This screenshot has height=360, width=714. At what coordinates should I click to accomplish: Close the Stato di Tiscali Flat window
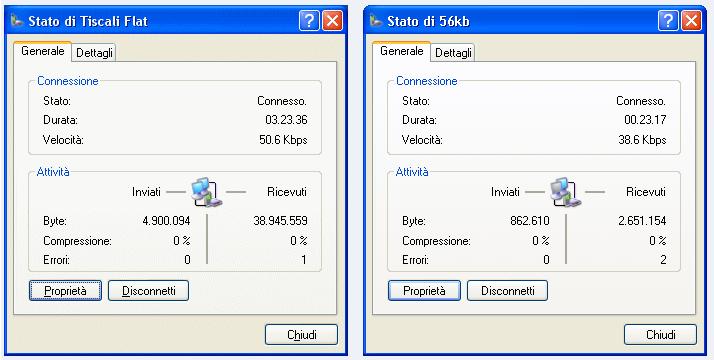(332, 21)
